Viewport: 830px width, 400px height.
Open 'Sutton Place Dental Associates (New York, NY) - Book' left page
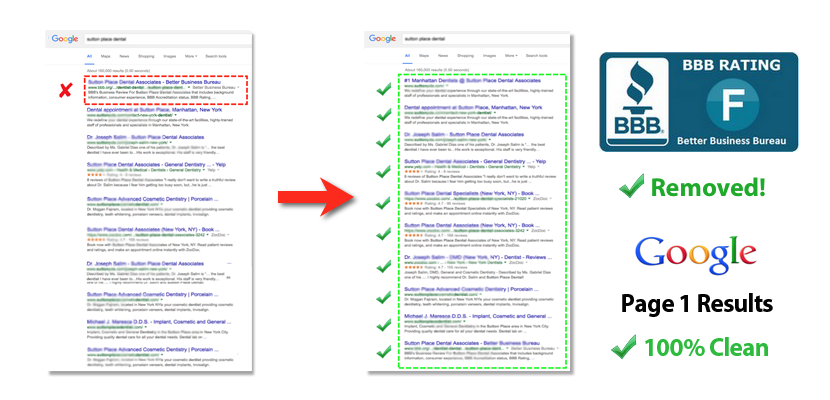153,229
